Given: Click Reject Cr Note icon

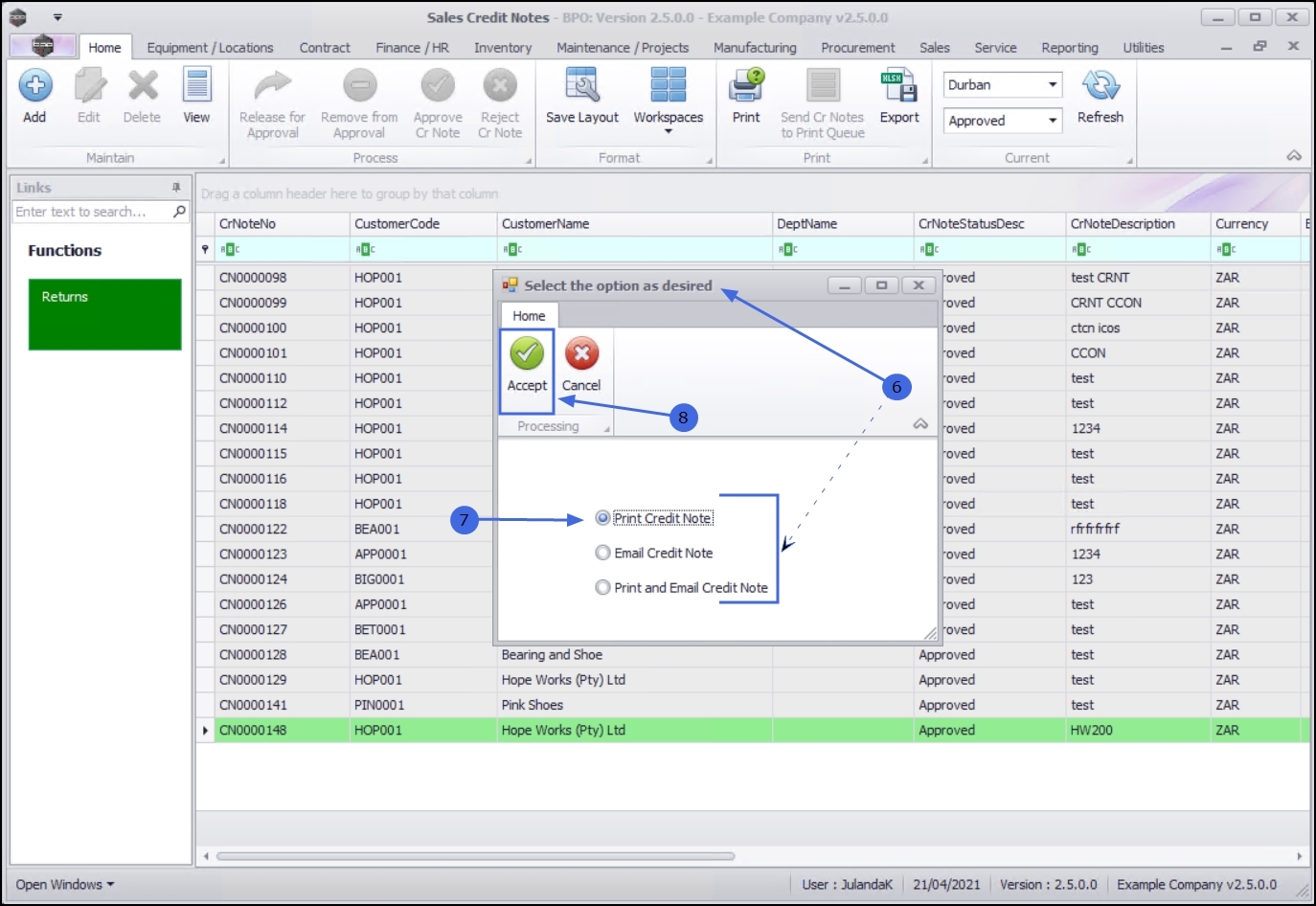Looking at the screenshot, I should tap(500, 86).
